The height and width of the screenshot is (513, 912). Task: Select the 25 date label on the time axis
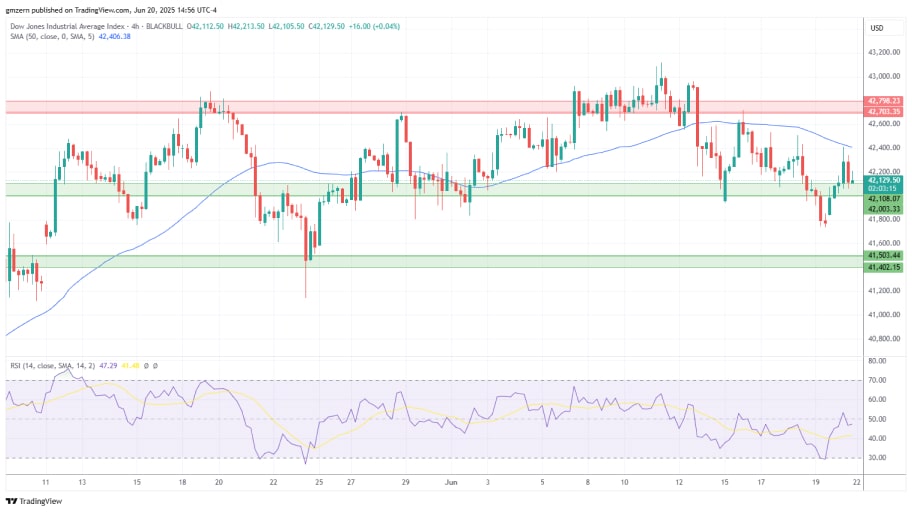(319, 481)
